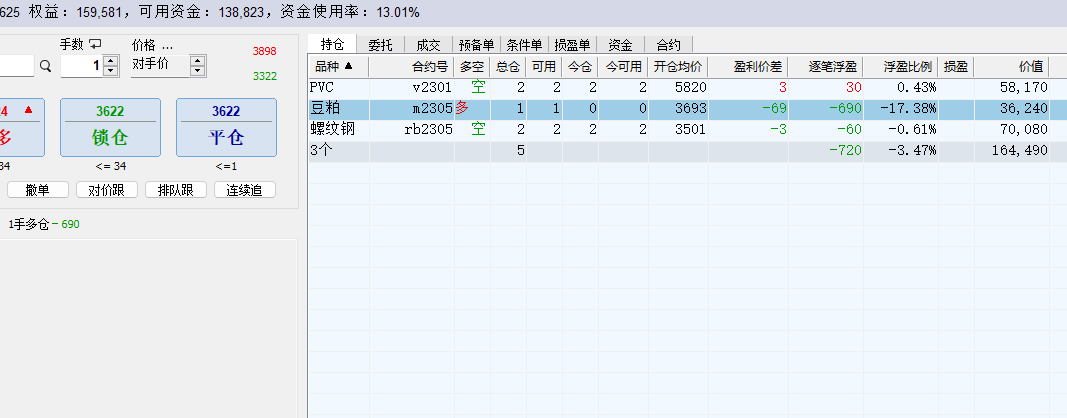
Task: Click the 撤单 cancel order button
Action: [37, 190]
